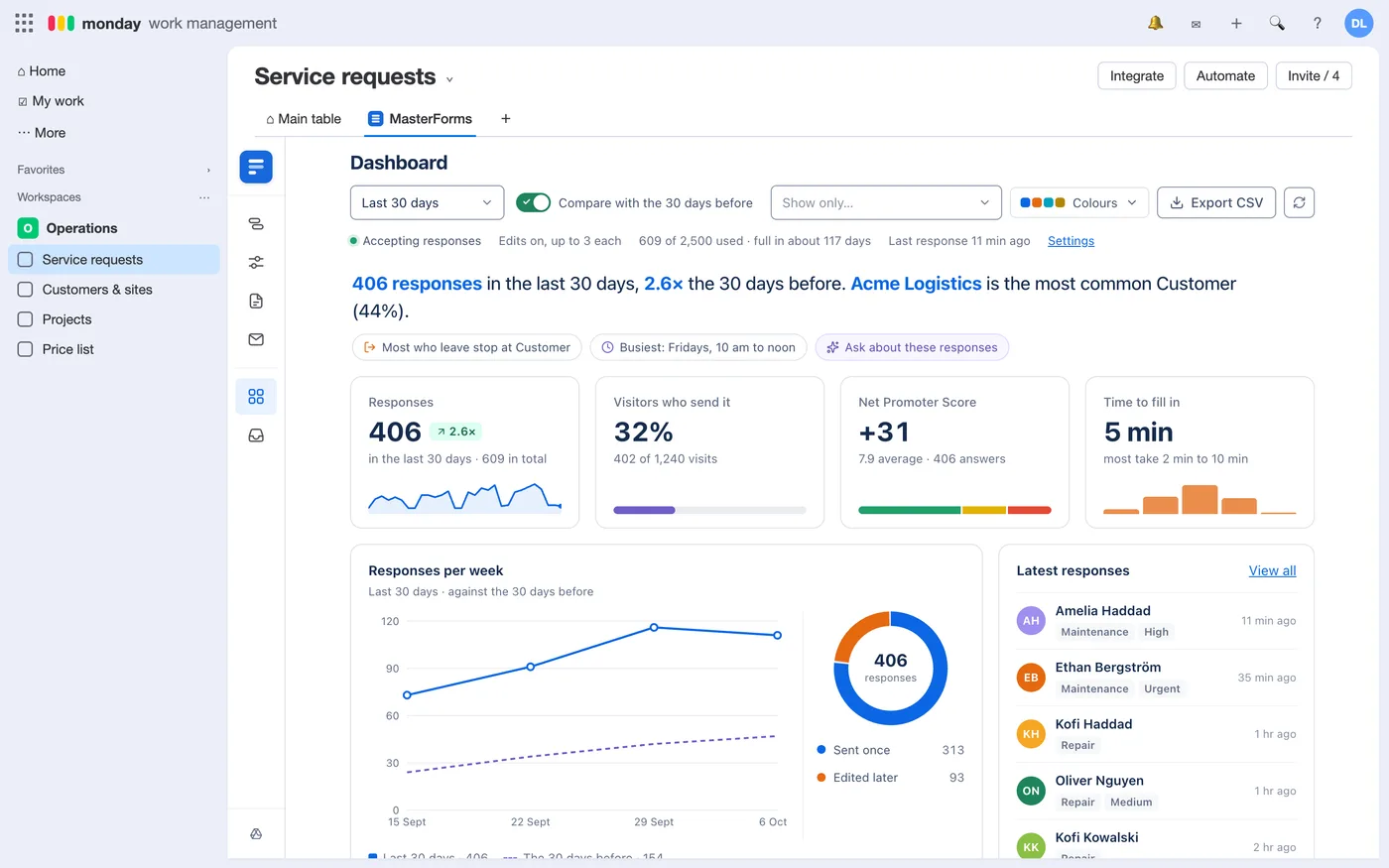Click the bottom sidebar icon
Screen dimensions: 1389x868
tap(256, 834)
